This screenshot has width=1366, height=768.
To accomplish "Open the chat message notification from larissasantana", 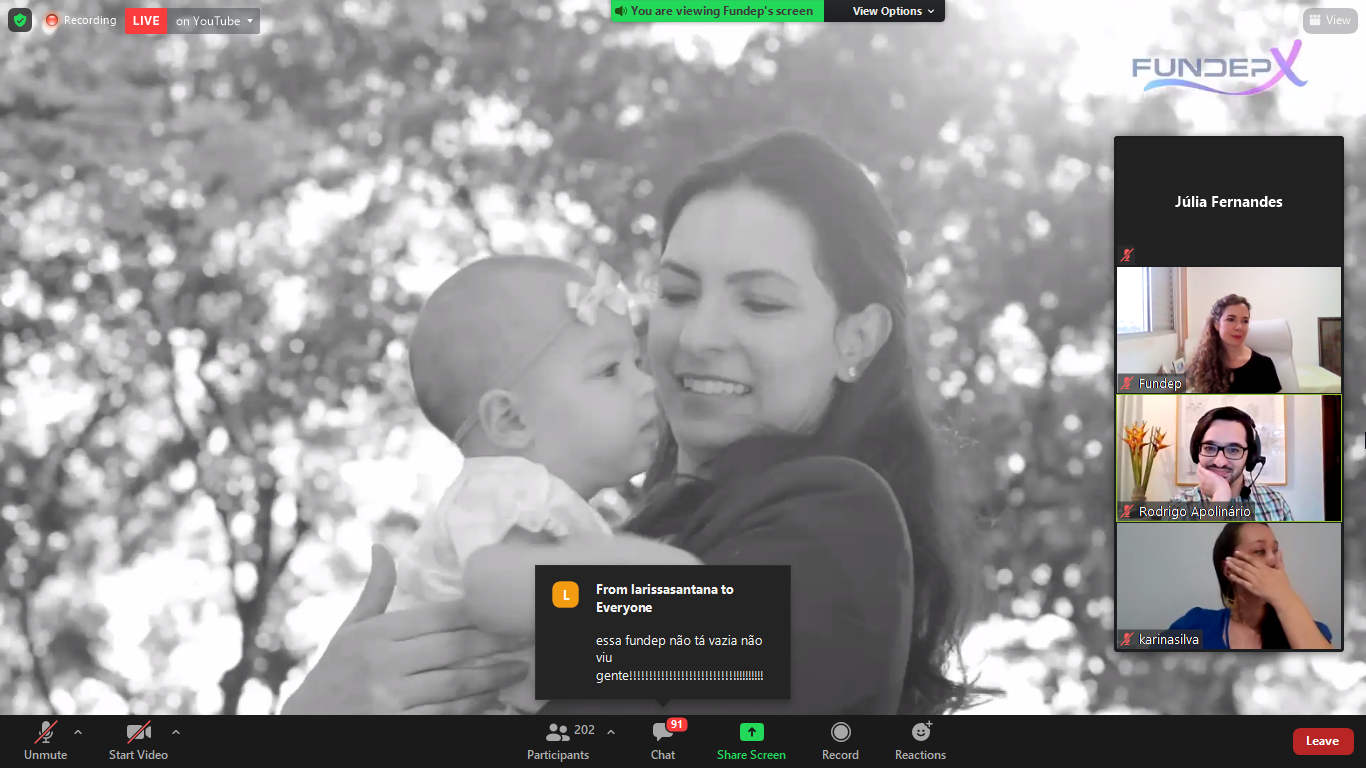I will [x=662, y=633].
